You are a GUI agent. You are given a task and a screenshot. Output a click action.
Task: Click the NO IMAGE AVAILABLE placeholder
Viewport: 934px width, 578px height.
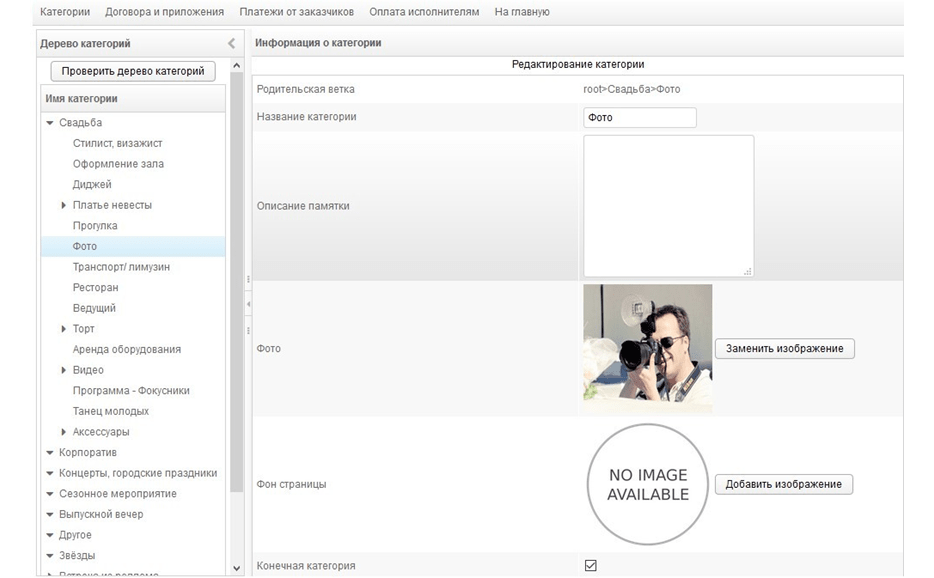[x=647, y=485]
